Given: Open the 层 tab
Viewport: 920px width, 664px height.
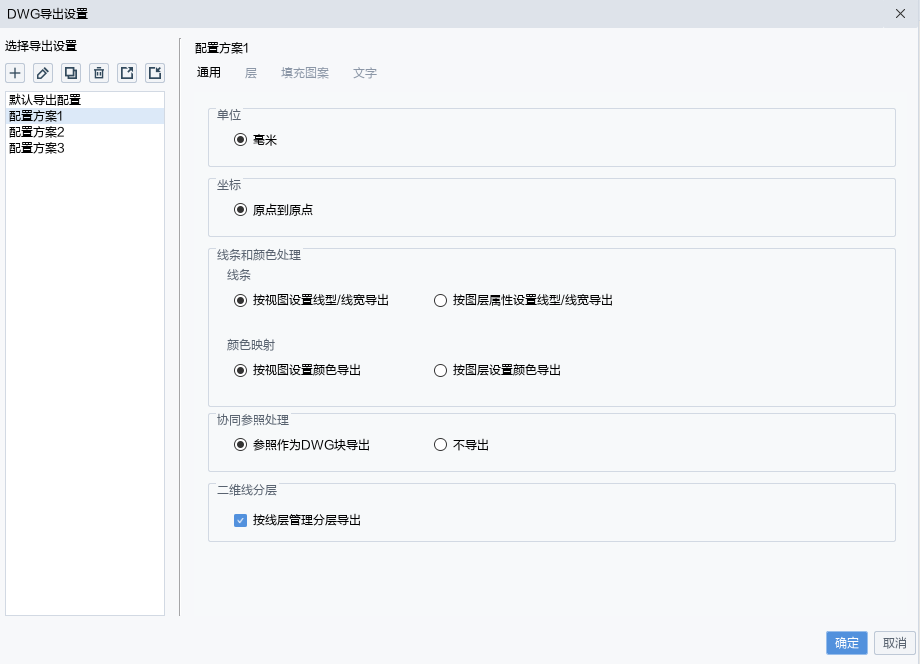Looking at the screenshot, I should tap(251, 73).
